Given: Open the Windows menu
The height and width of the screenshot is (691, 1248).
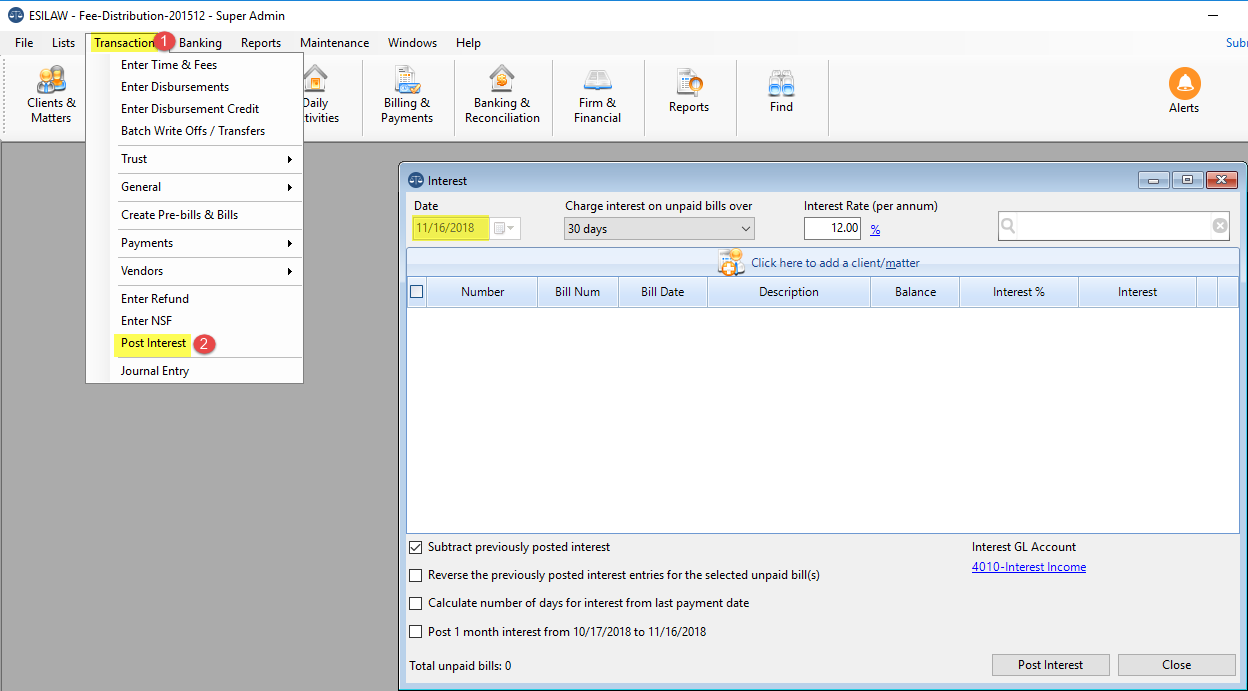Looking at the screenshot, I should coord(412,43).
